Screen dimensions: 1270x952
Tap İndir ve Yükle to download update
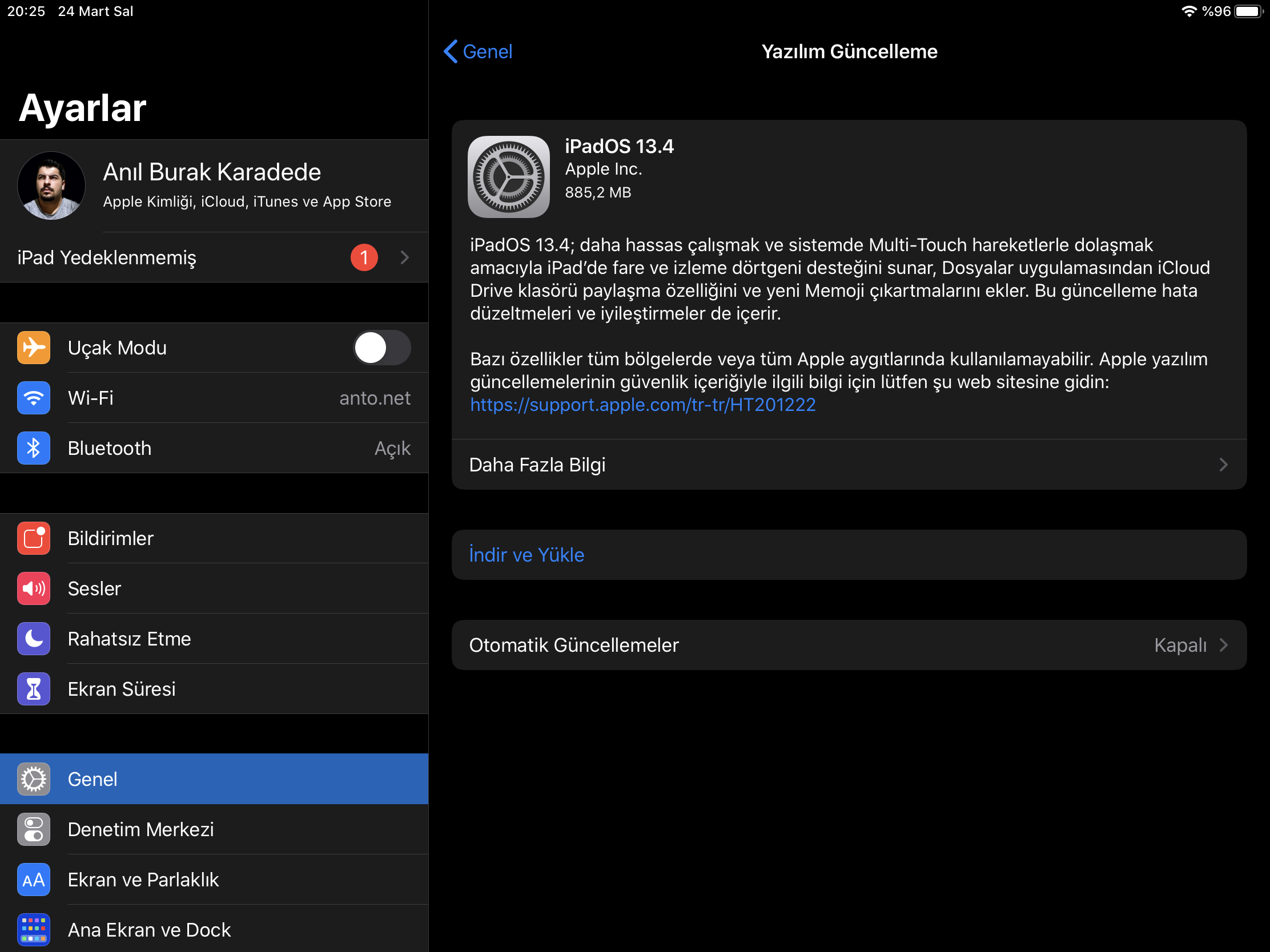point(849,555)
